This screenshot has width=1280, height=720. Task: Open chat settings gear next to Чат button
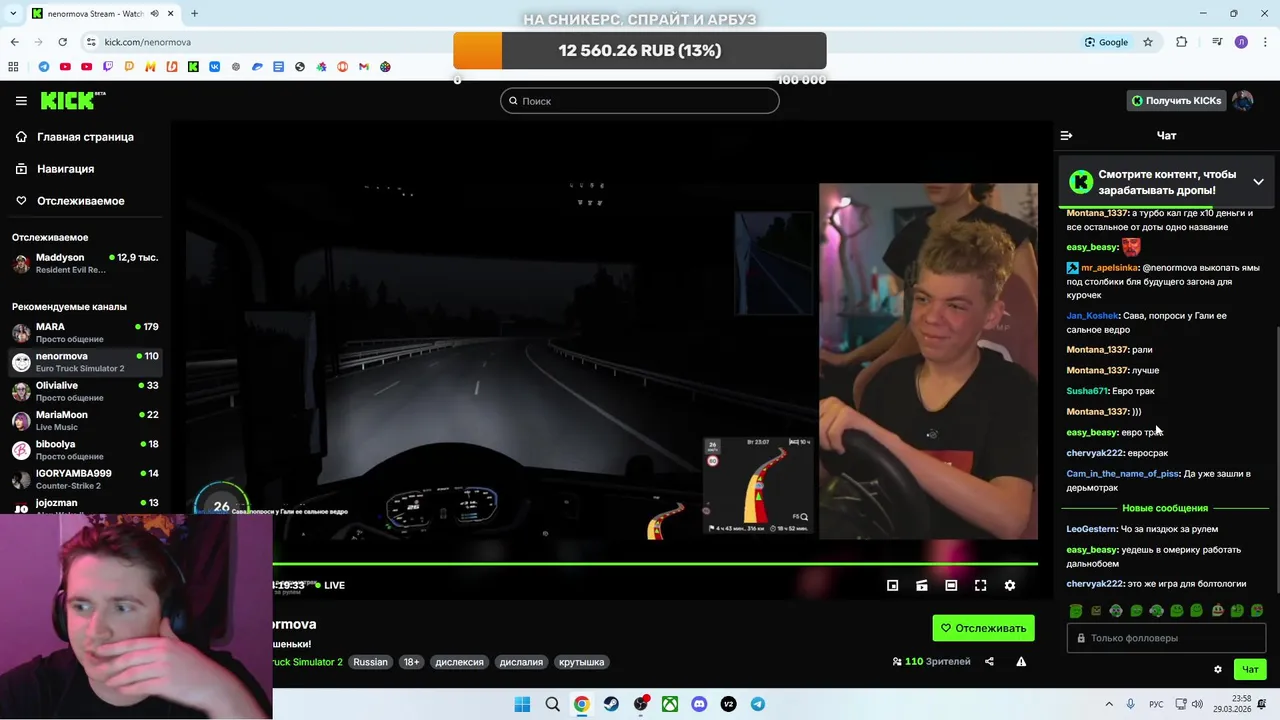click(1217, 670)
